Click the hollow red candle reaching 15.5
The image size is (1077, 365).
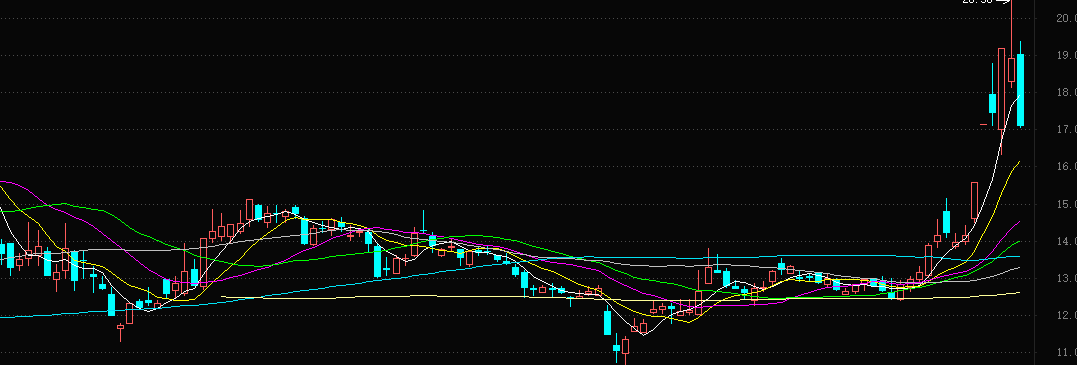(974, 201)
